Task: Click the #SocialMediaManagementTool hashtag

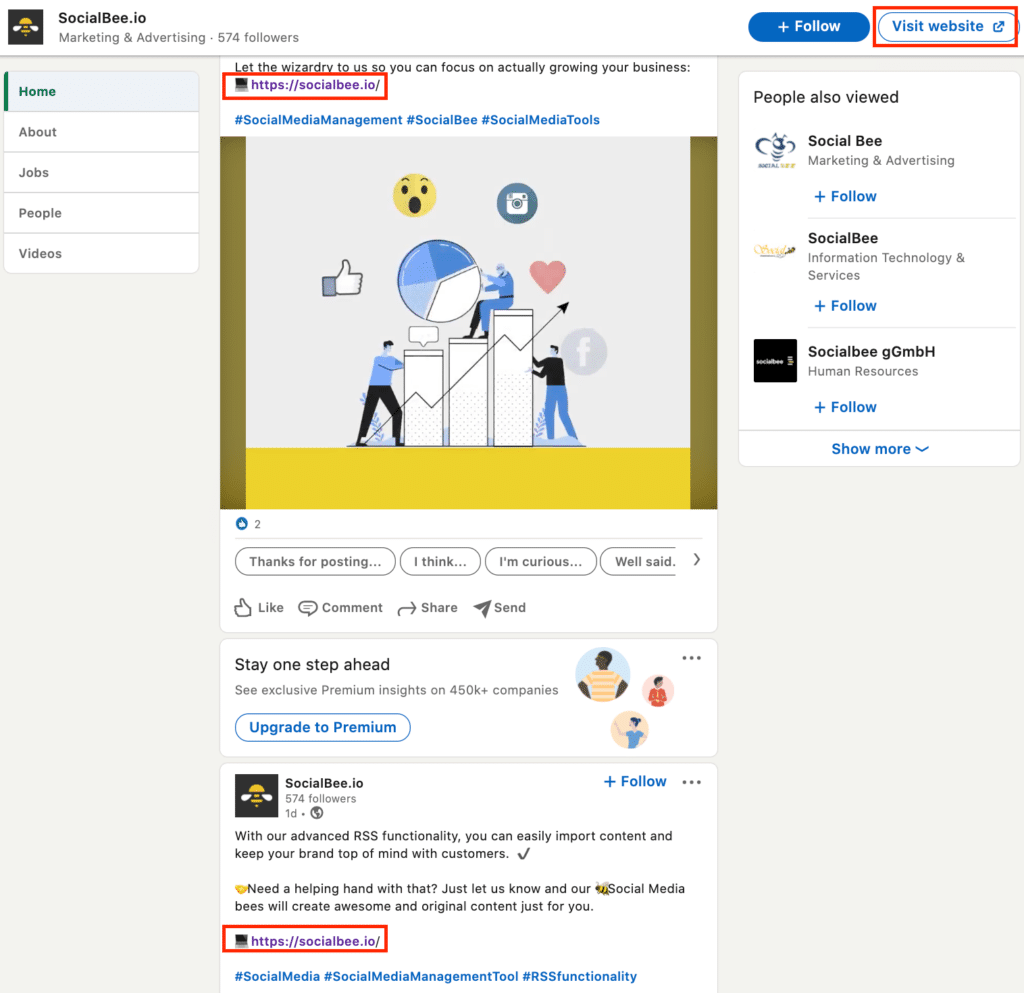Action: pos(421,977)
